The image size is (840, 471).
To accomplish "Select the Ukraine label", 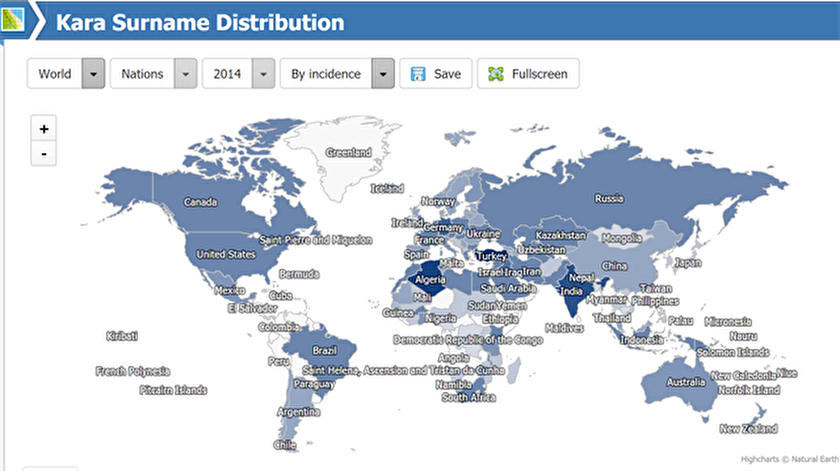I will pos(483,234).
